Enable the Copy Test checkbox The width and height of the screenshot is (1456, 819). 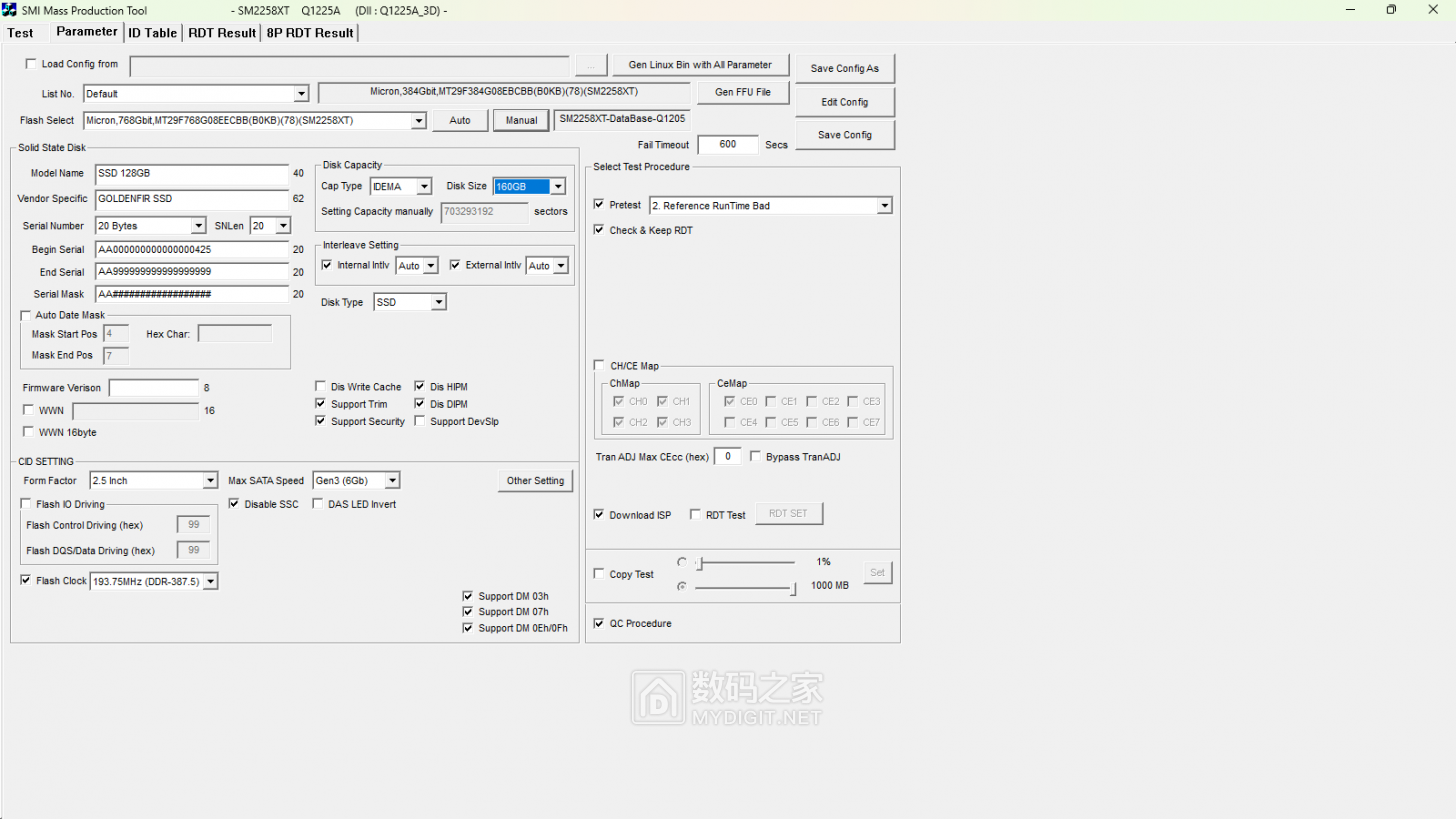599,574
